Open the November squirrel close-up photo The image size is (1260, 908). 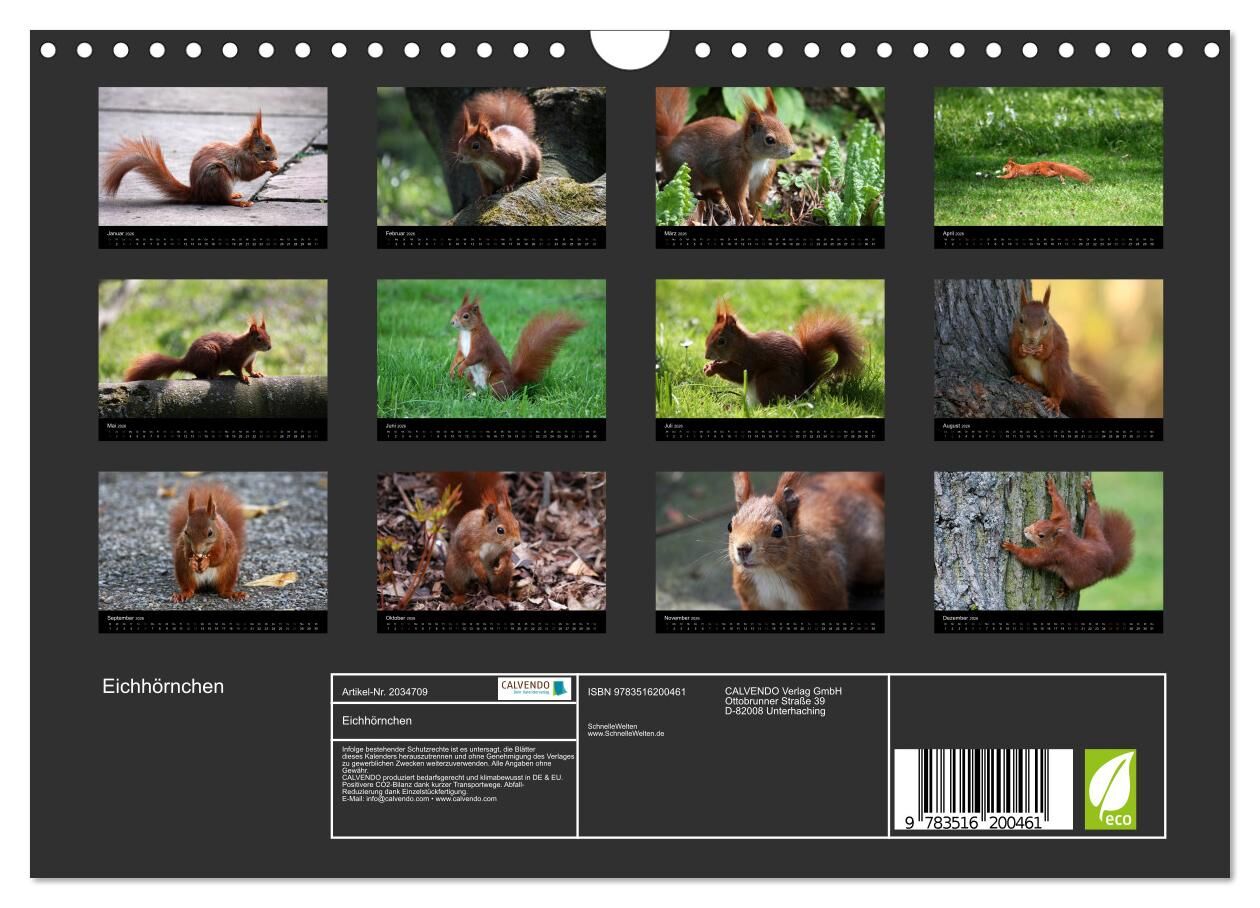pos(770,541)
